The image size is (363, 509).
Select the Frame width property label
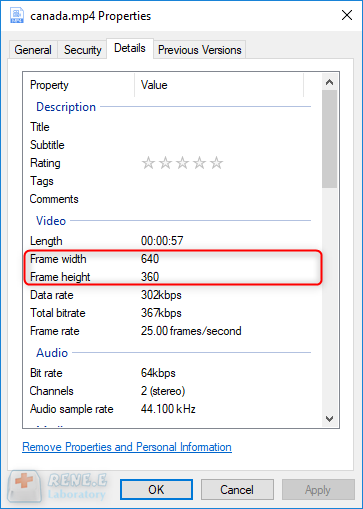tap(58, 259)
